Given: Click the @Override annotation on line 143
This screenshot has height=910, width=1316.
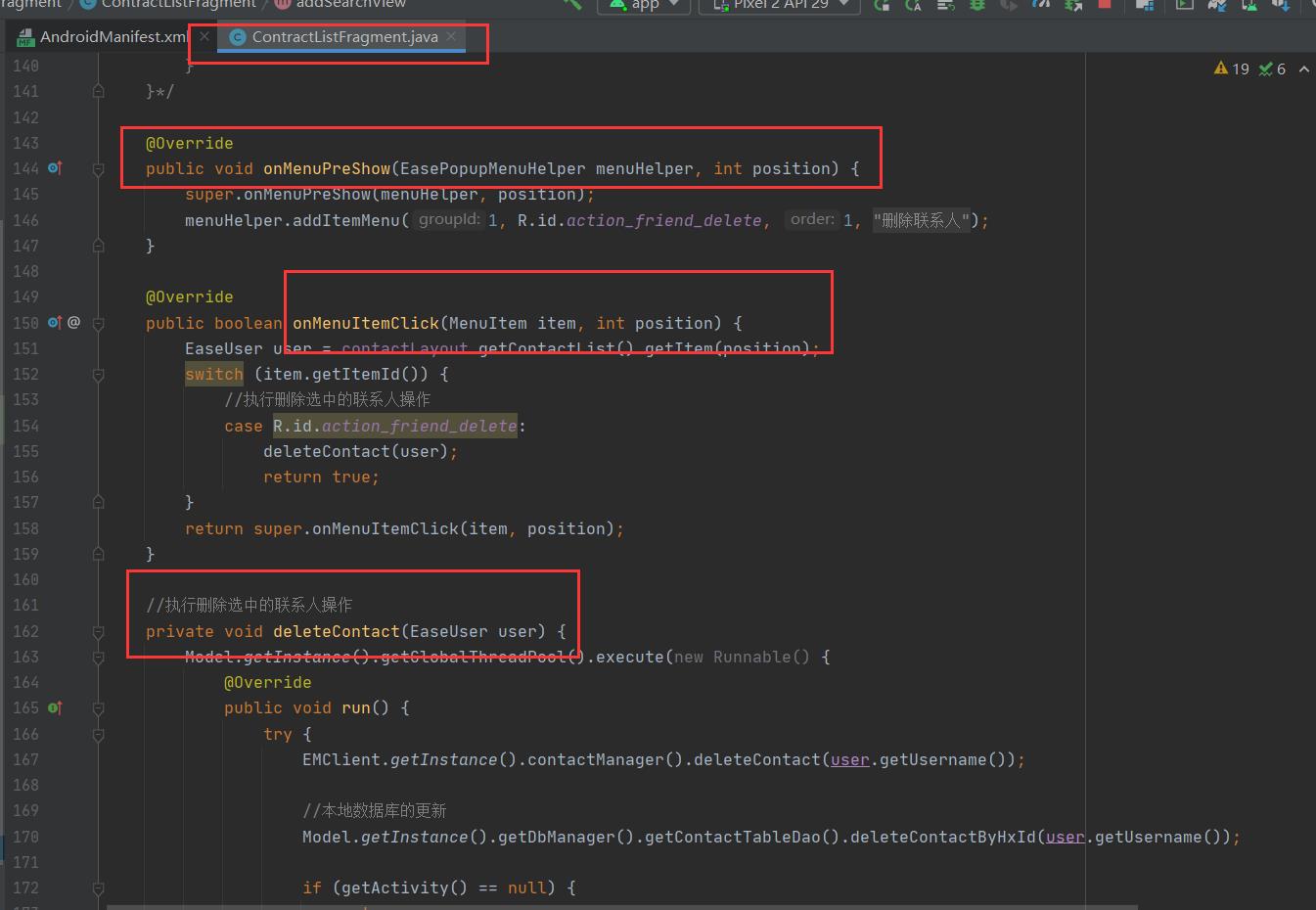Looking at the screenshot, I should coord(190,143).
